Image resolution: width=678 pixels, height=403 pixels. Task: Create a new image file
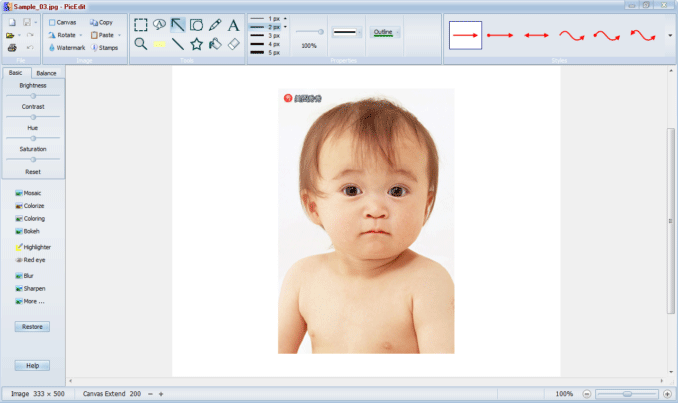coord(12,22)
